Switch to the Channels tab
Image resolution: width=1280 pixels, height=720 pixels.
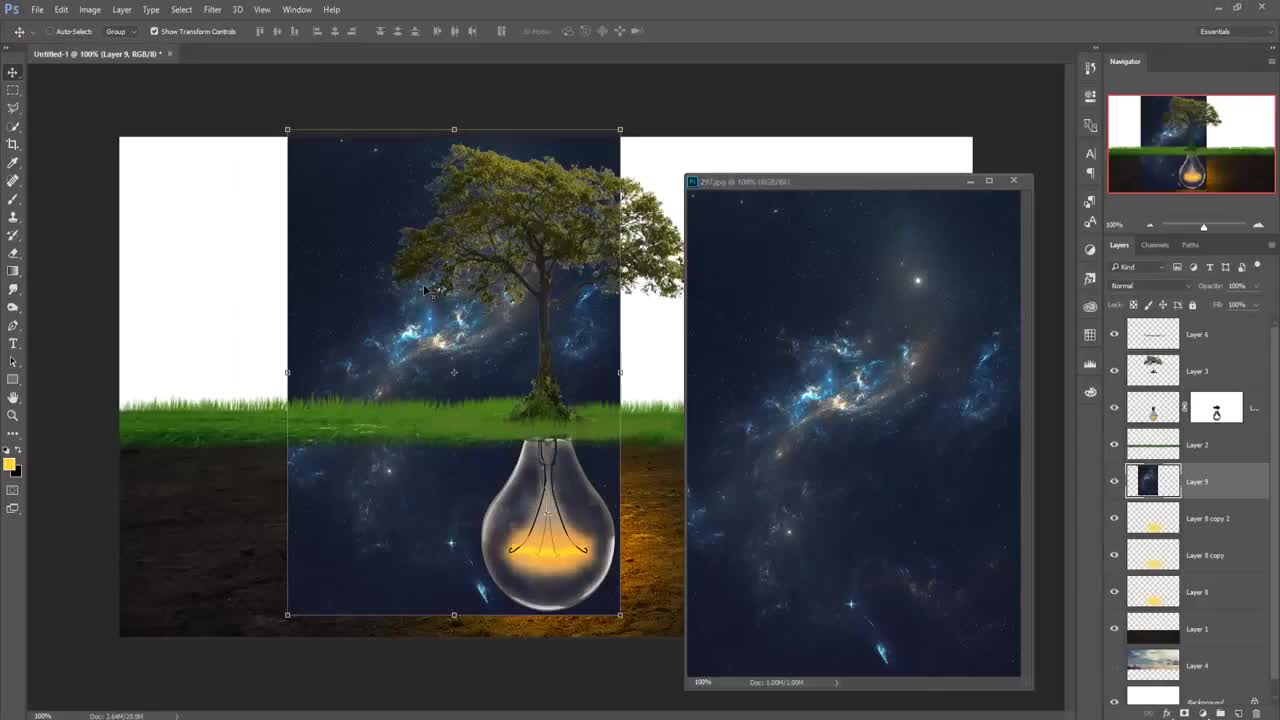[1154, 244]
